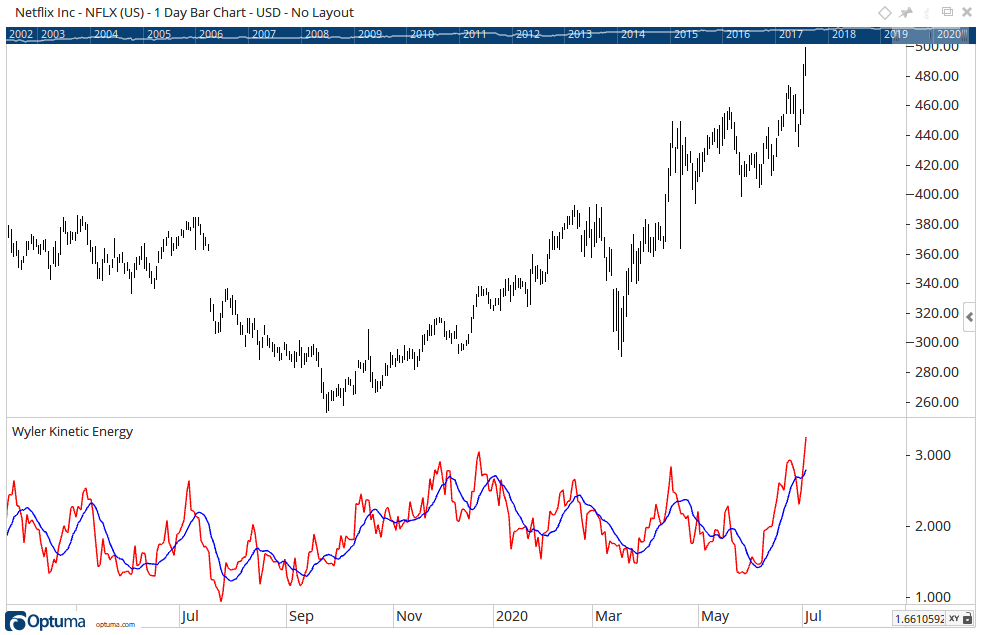Image resolution: width=982 pixels, height=635 pixels.
Task: Toggle the scale lock padlock icon
Action: (x=968, y=619)
